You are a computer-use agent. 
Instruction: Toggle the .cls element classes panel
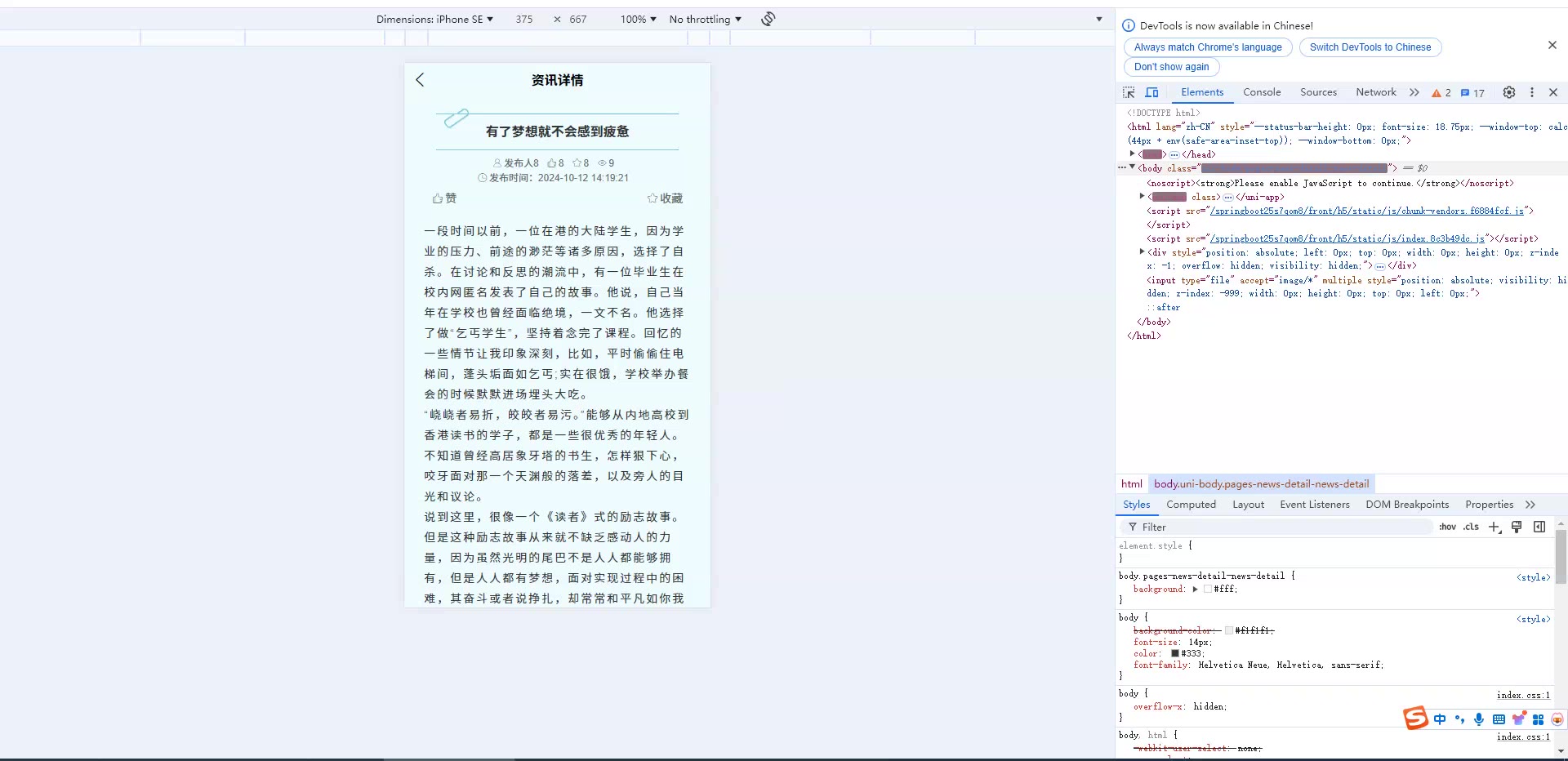1471,527
